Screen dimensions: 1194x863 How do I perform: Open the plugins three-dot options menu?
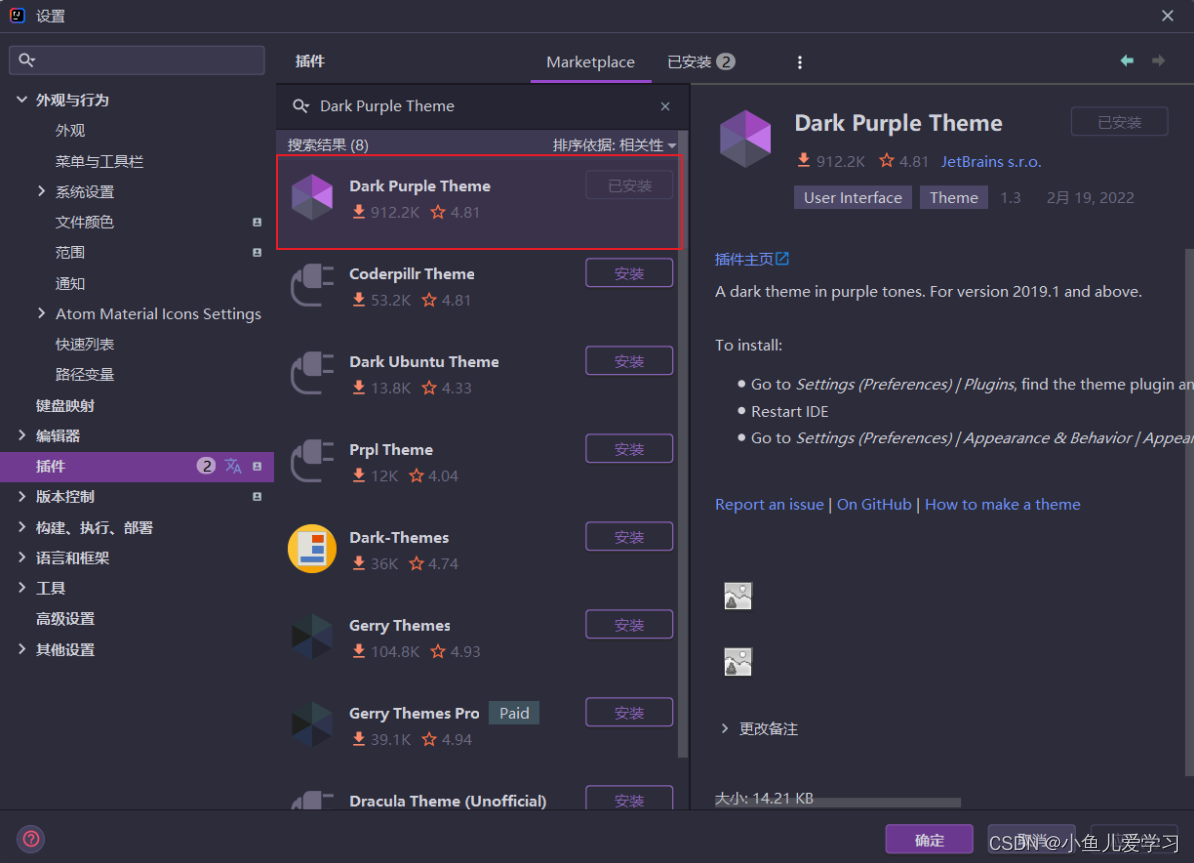800,62
